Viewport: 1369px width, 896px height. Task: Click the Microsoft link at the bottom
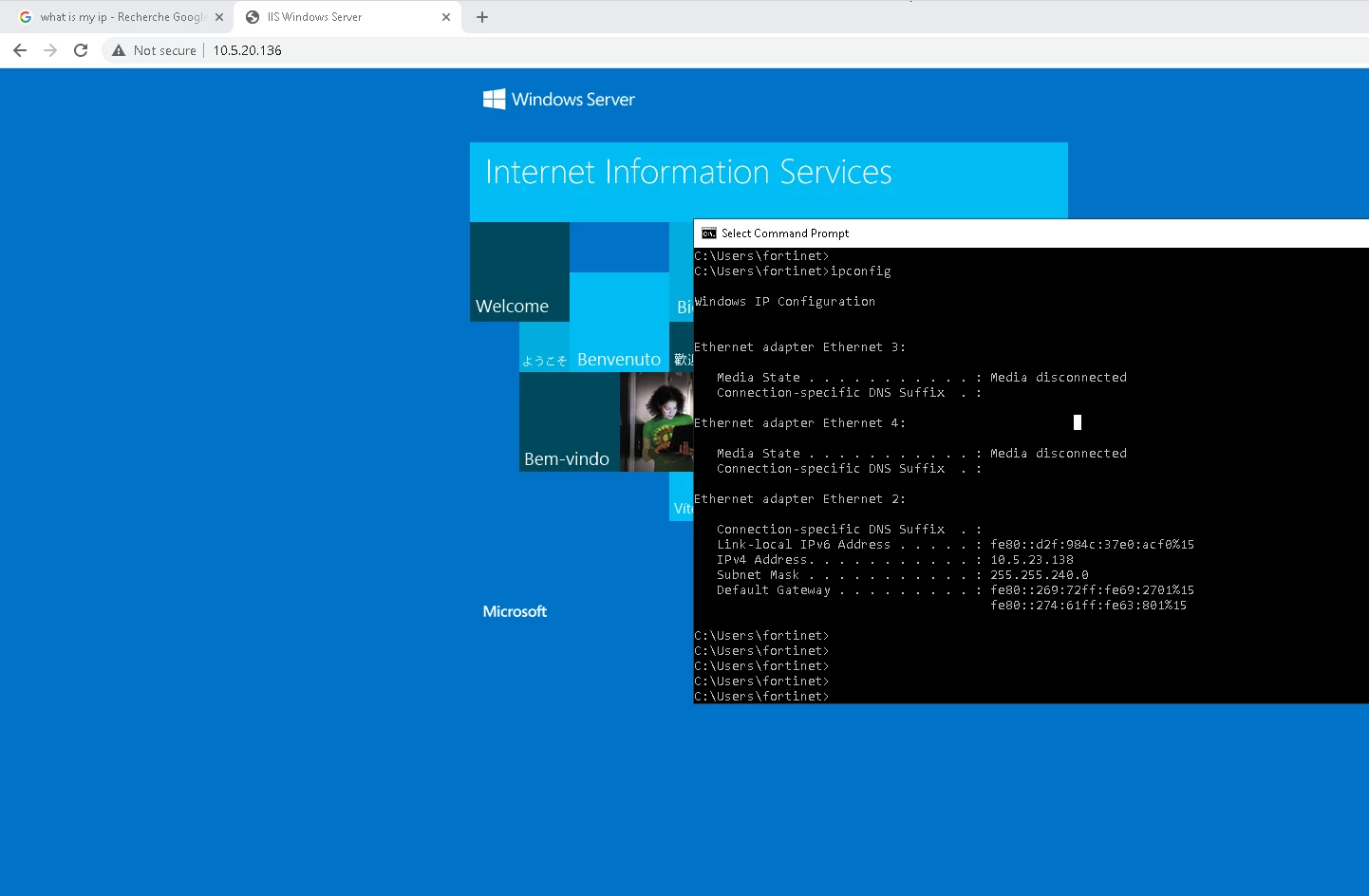click(x=515, y=611)
